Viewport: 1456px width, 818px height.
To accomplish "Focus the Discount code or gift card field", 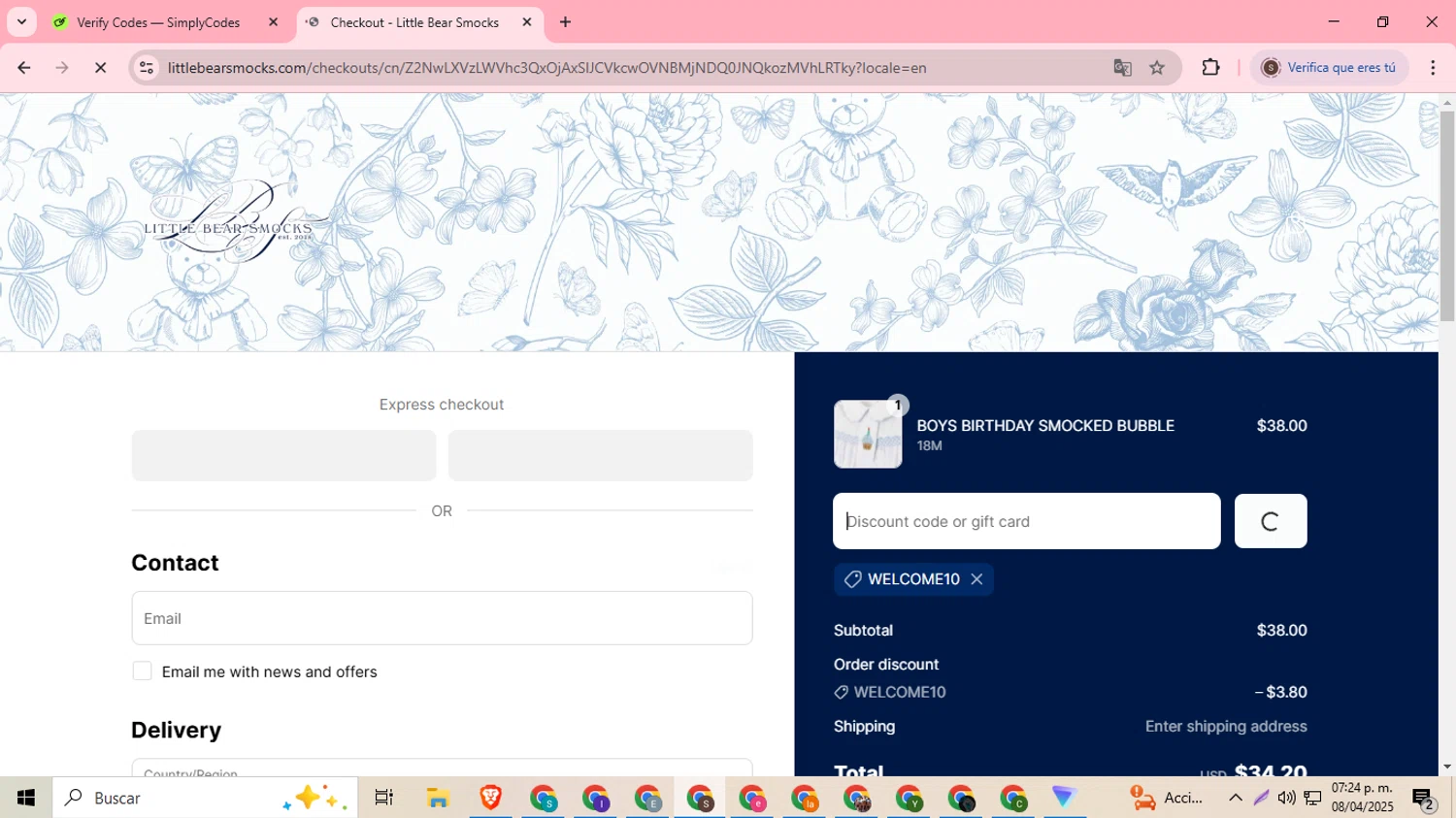I will point(1026,521).
